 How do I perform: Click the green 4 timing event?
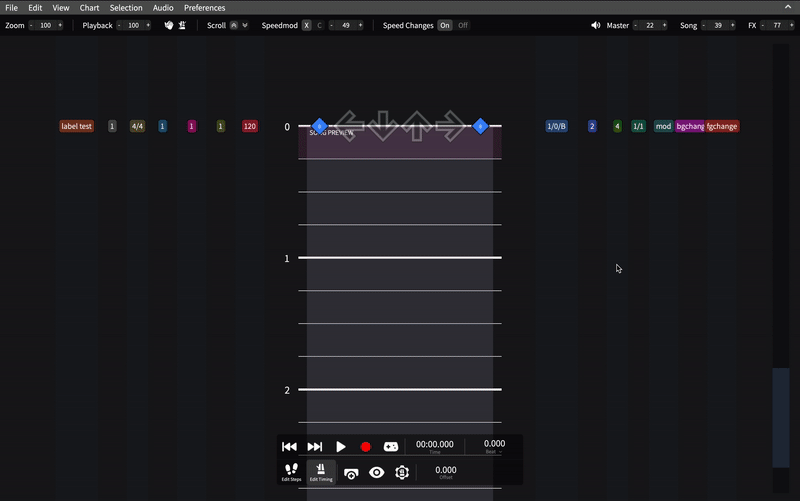617,126
